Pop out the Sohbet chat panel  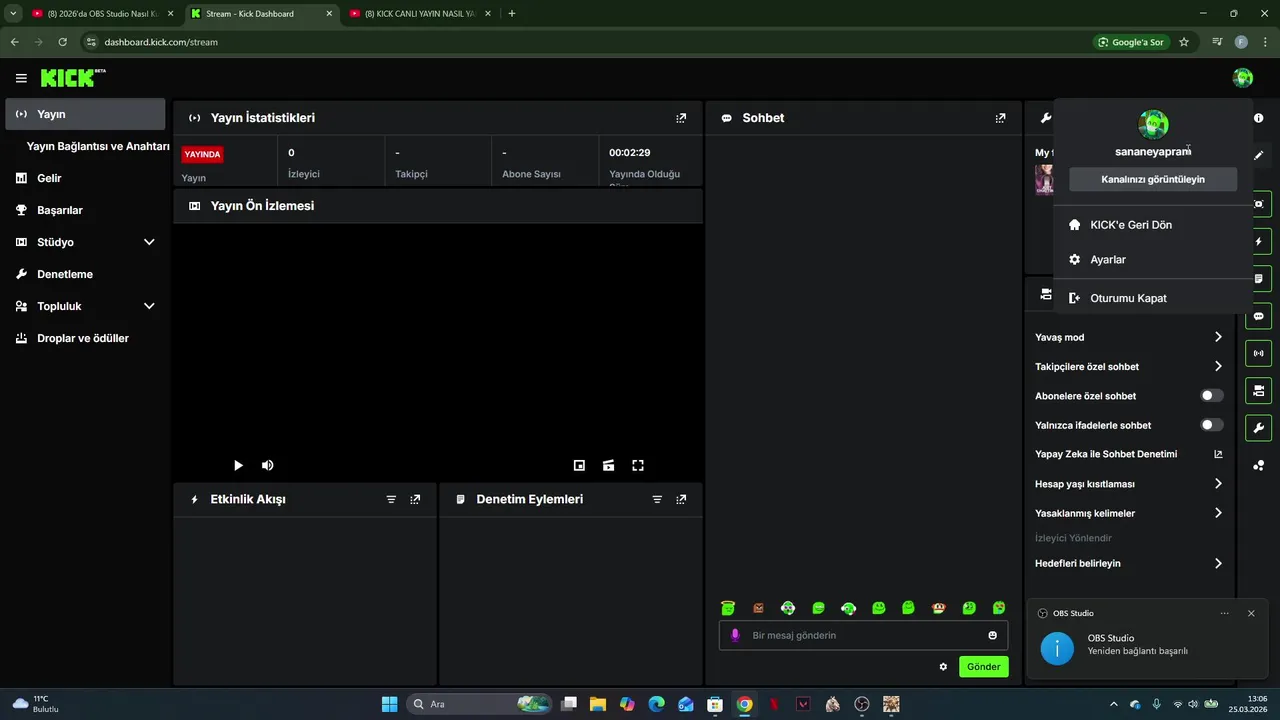pyautogui.click(x=1000, y=118)
